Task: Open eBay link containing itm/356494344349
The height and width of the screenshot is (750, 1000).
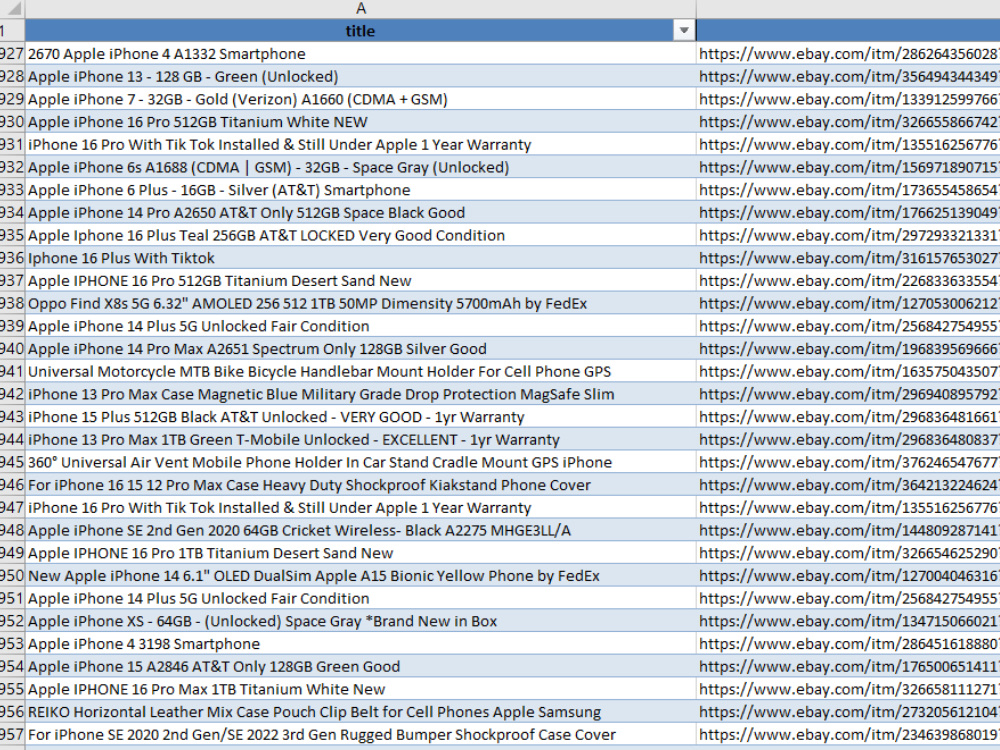Action: (x=848, y=77)
